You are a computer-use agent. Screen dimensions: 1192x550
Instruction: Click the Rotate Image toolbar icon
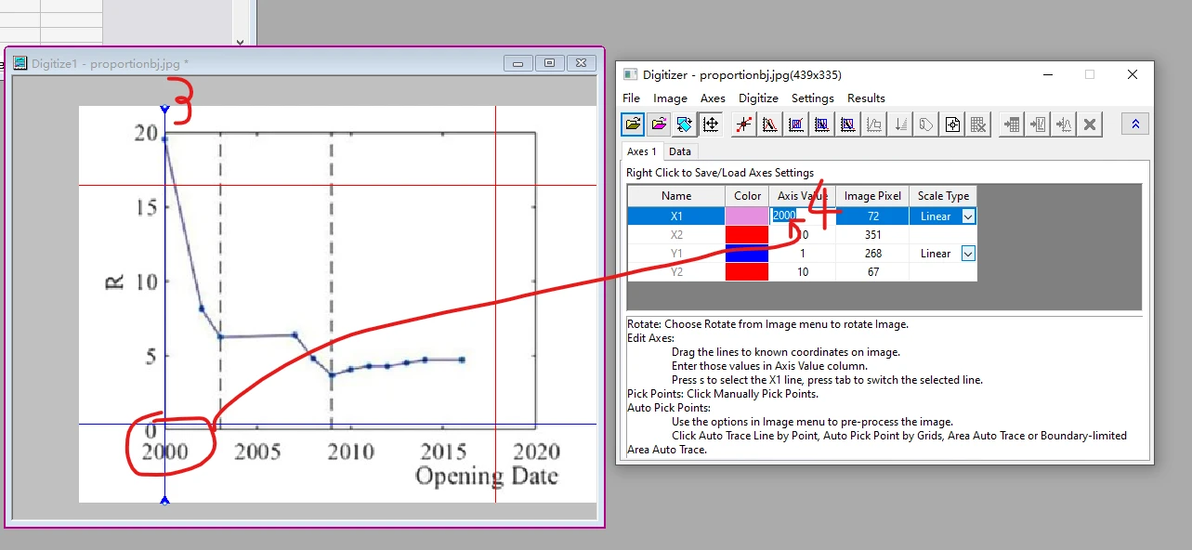[x=685, y=123]
